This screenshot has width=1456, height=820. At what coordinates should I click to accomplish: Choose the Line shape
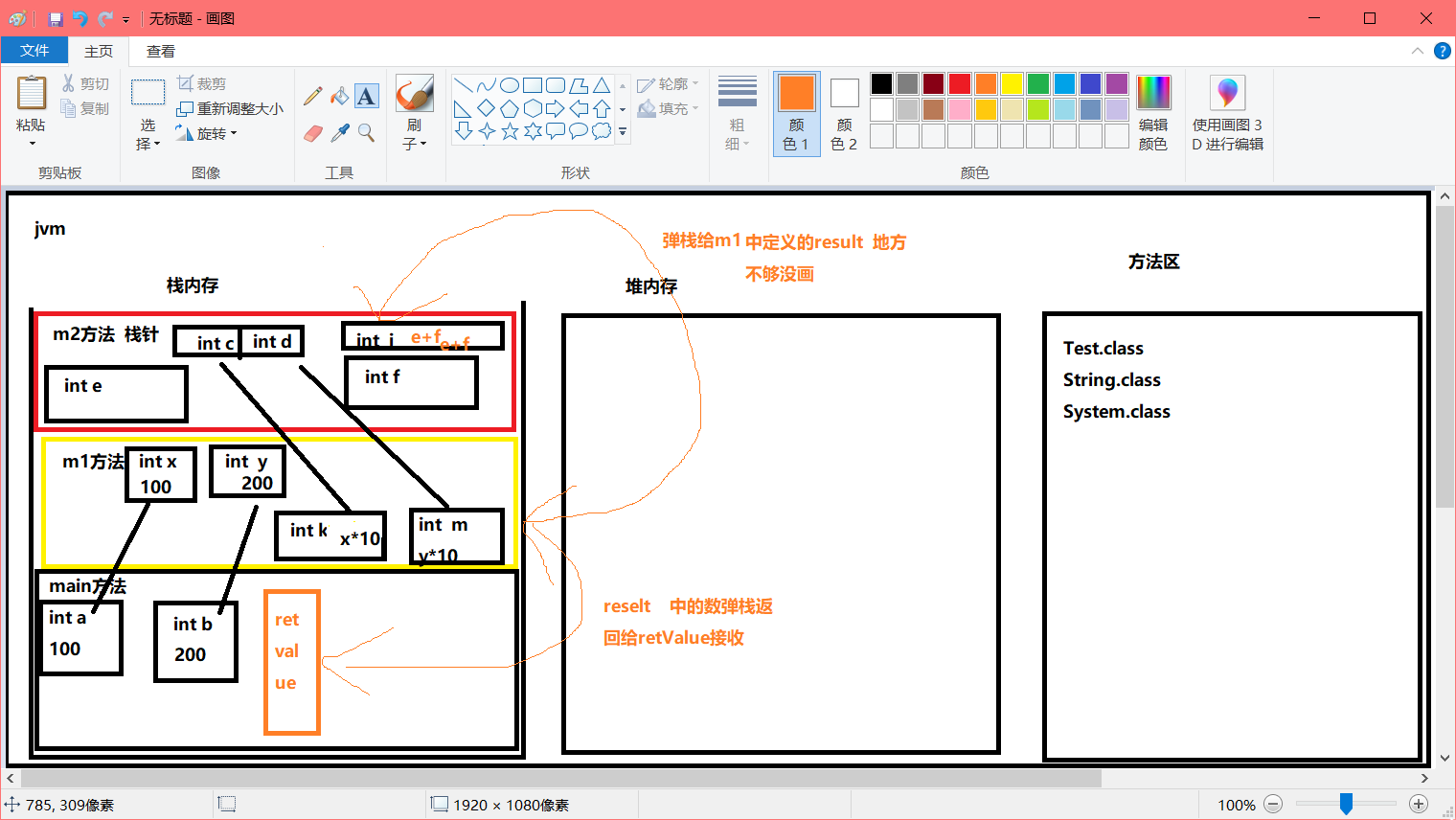tap(464, 85)
